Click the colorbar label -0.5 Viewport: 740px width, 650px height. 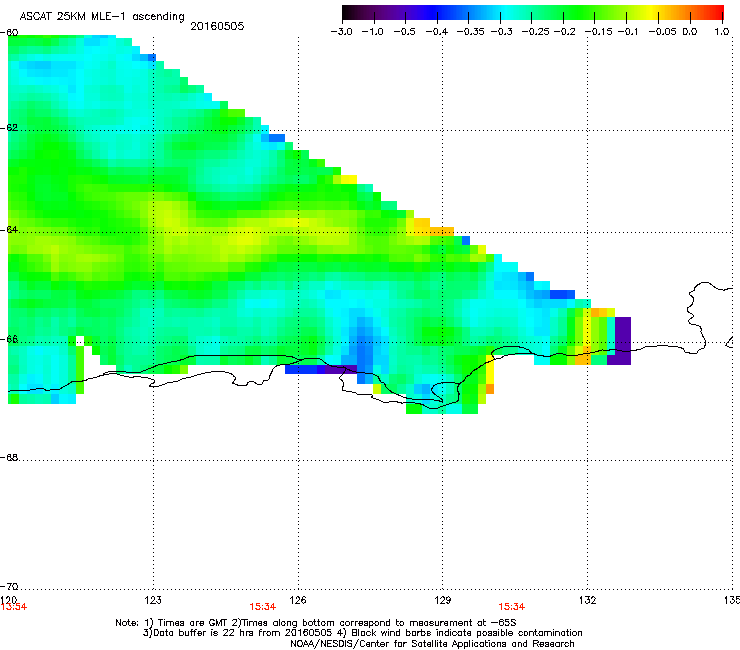(x=404, y=32)
